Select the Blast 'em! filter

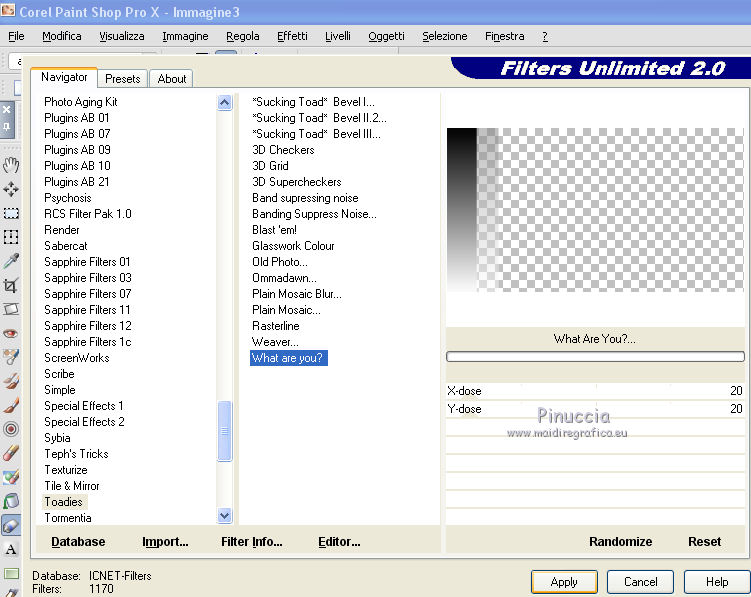tap(274, 230)
